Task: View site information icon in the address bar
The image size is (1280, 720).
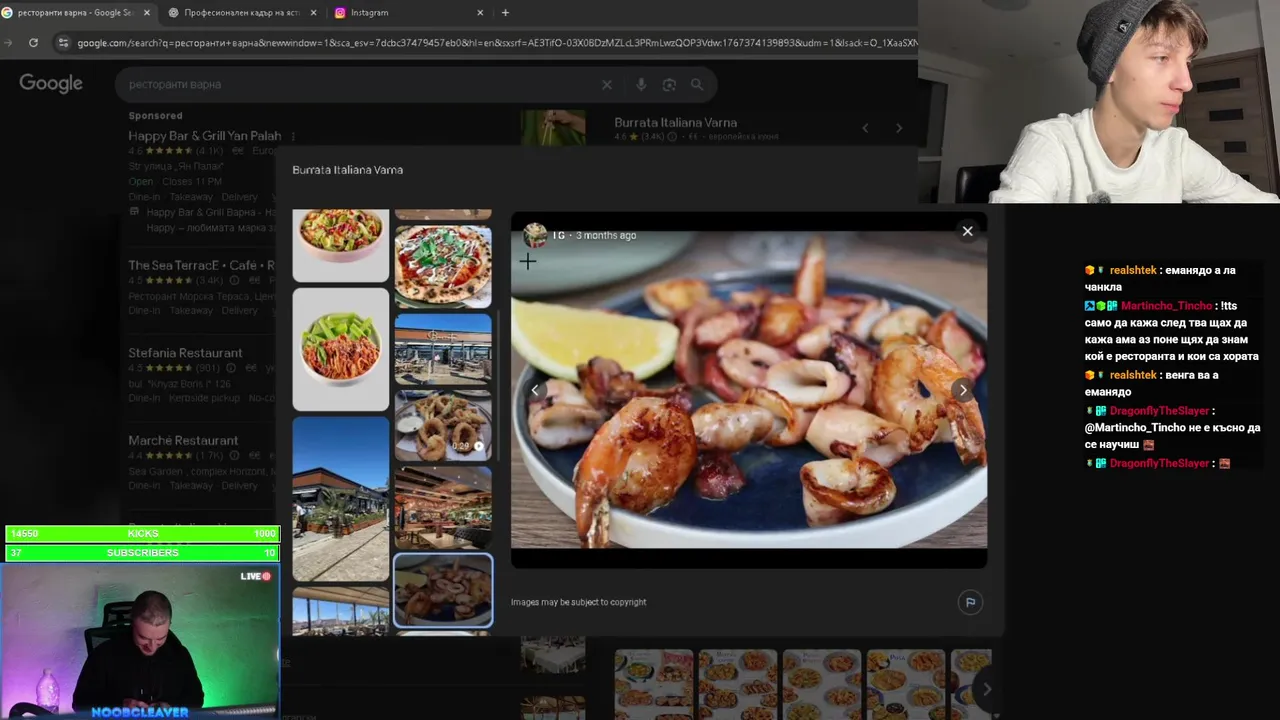Action: (x=64, y=43)
